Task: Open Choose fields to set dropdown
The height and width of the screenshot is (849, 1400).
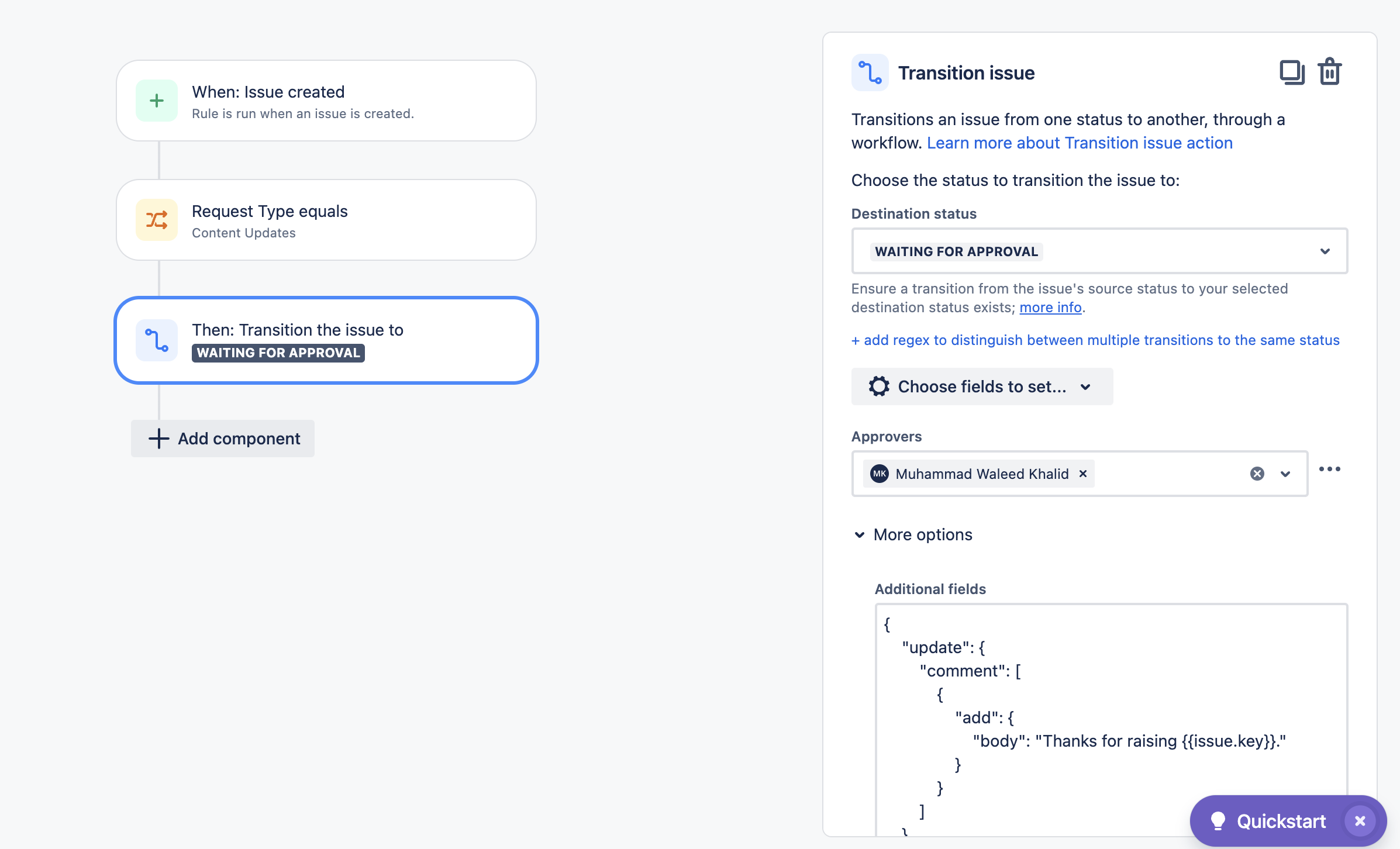Action: point(982,386)
